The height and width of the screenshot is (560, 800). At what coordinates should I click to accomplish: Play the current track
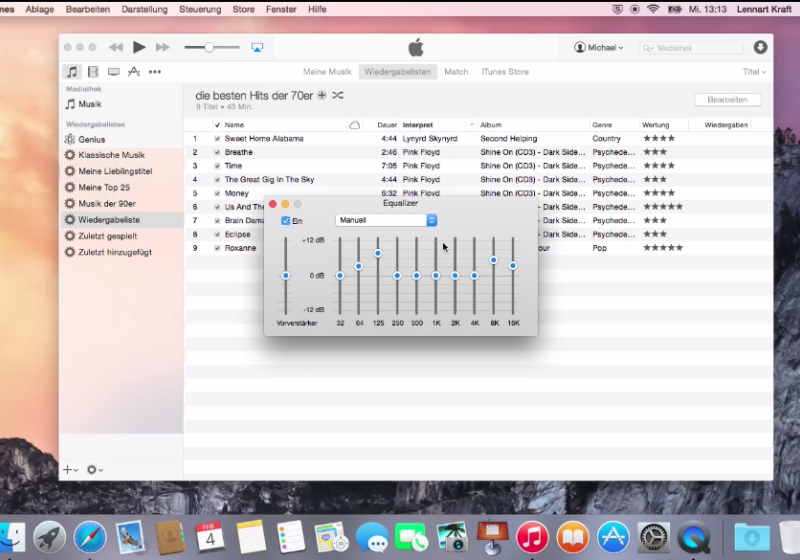[x=139, y=47]
